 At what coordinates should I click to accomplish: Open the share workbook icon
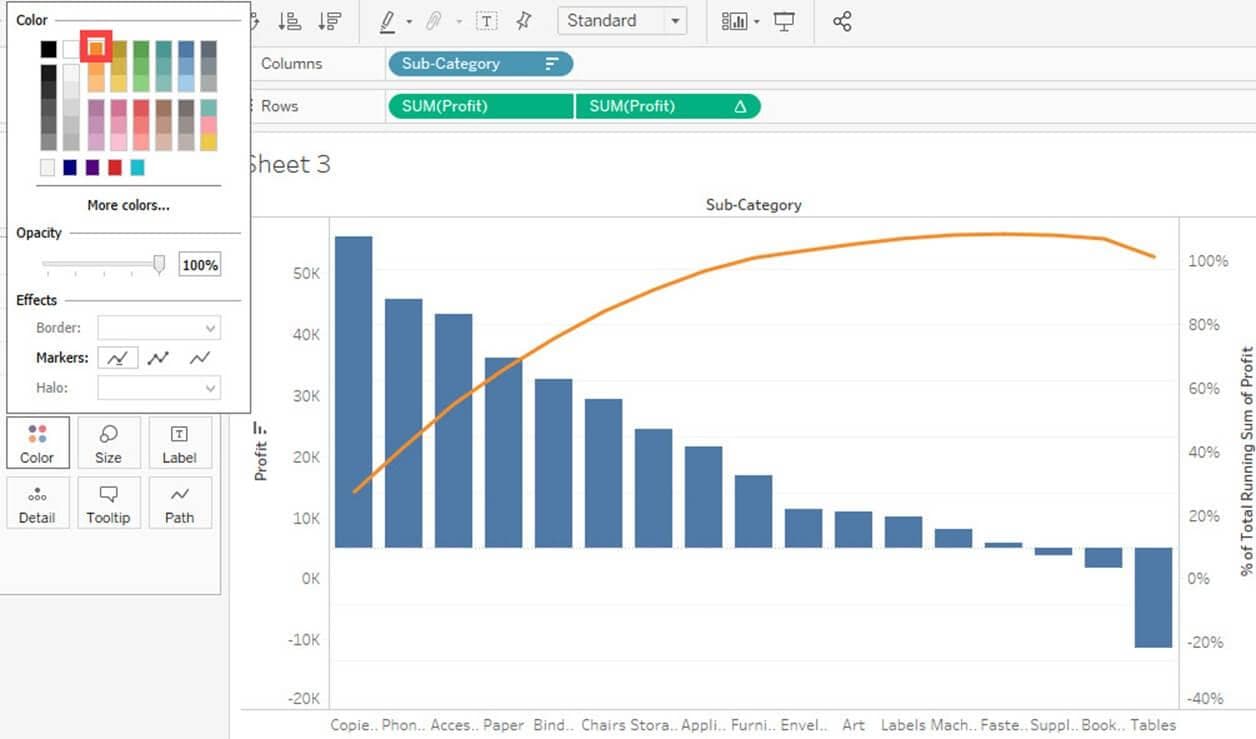pyautogui.click(x=843, y=20)
